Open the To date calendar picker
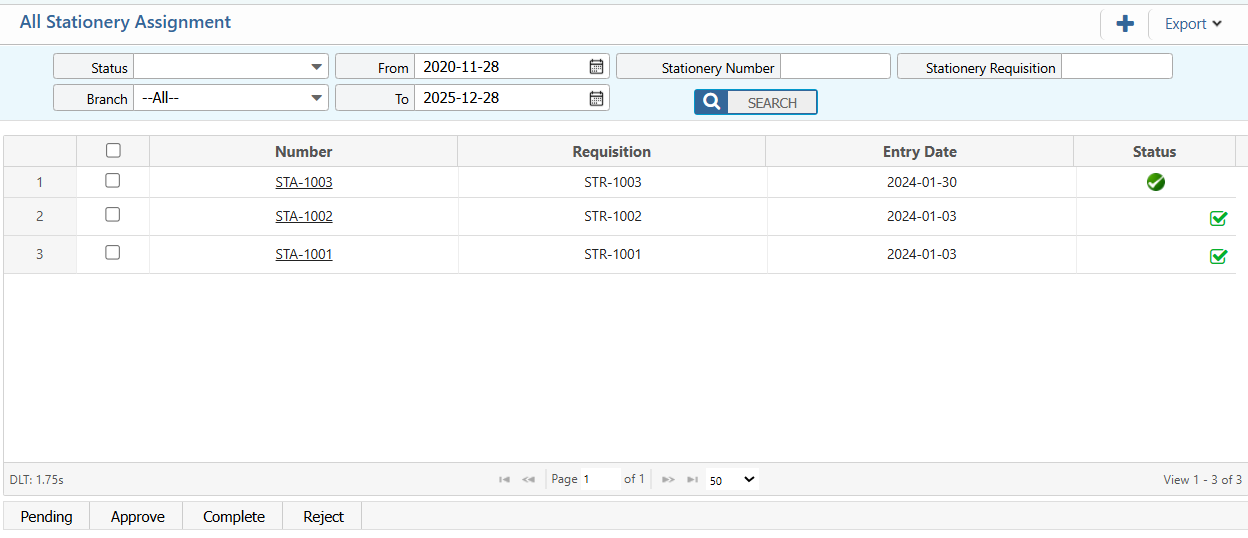The width and height of the screenshot is (1248, 538). tap(596, 98)
